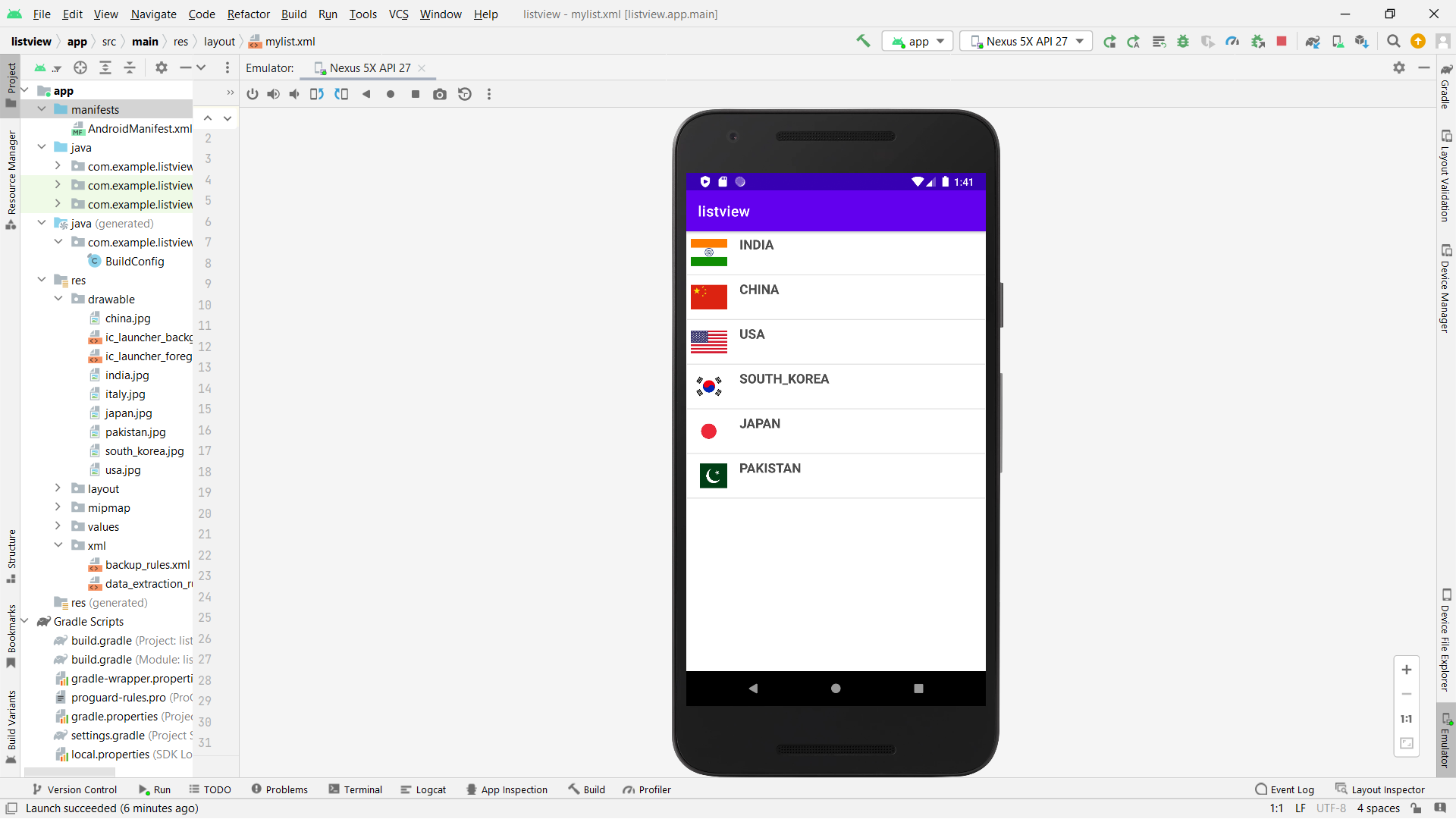Click mylist.xml in the breadcrumb bar
This screenshot has height=819, width=1456.
click(289, 41)
